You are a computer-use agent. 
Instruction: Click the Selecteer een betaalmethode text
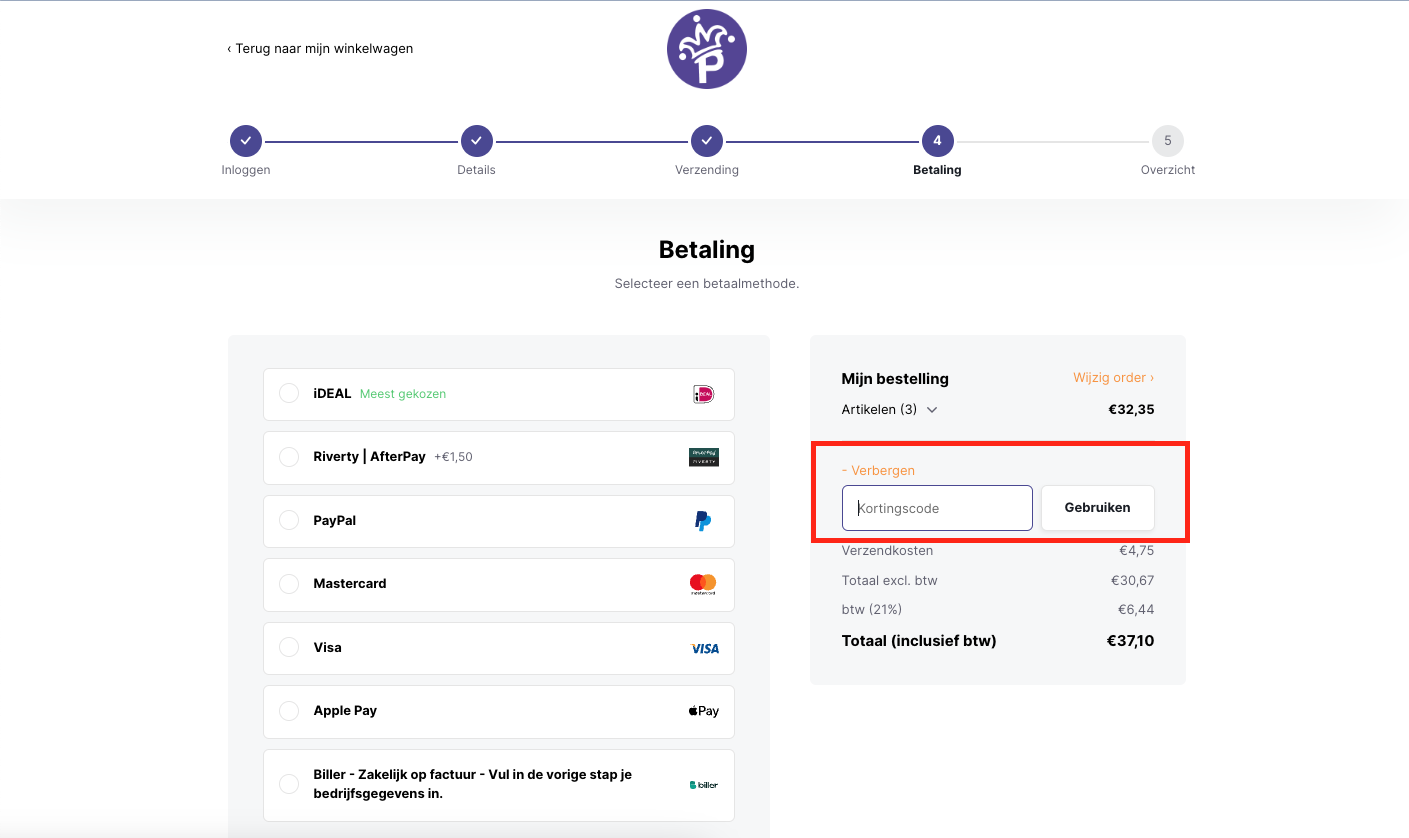[x=707, y=284]
